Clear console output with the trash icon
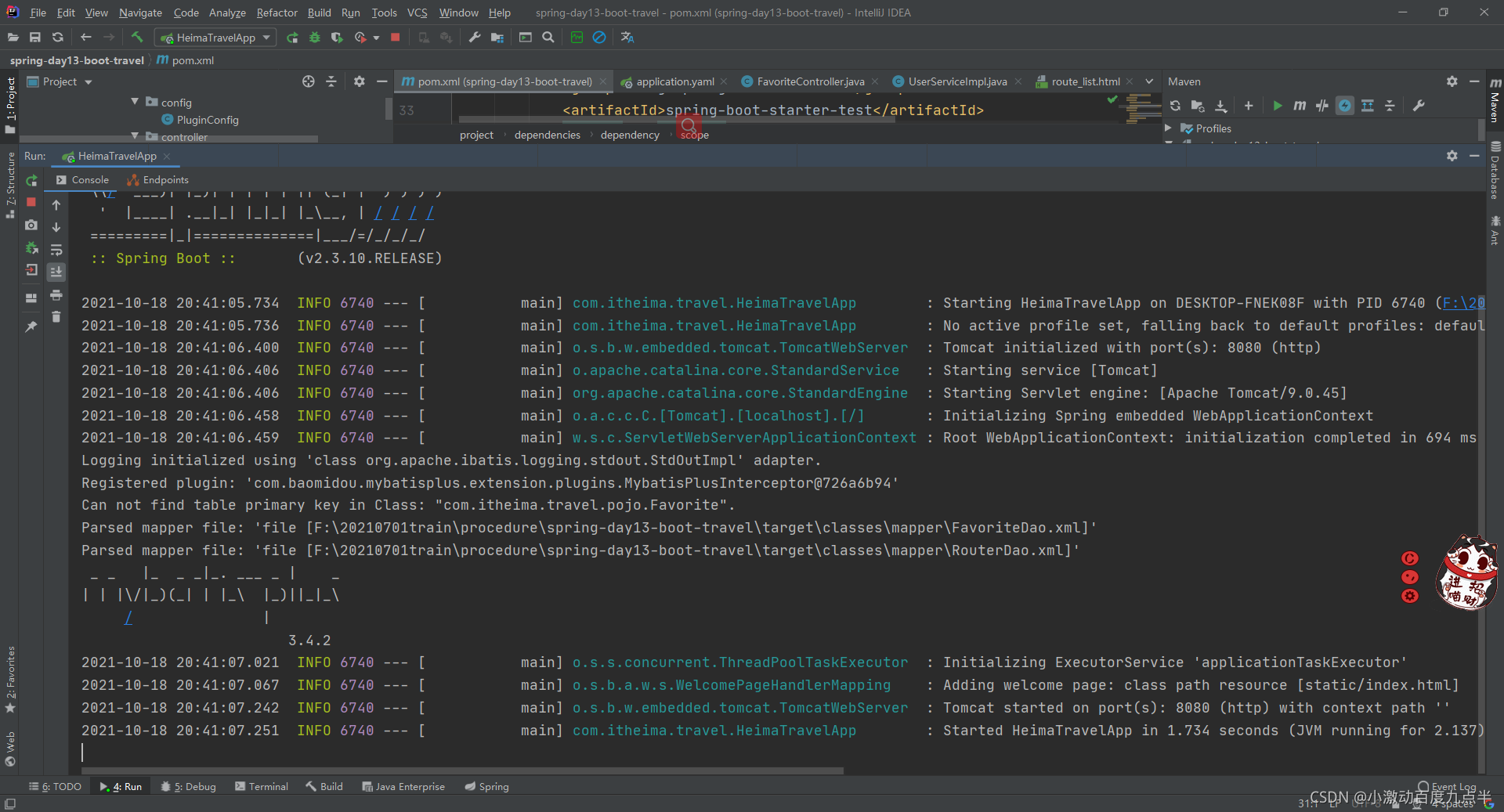Screen dimensions: 1504x812 coord(56,317)
